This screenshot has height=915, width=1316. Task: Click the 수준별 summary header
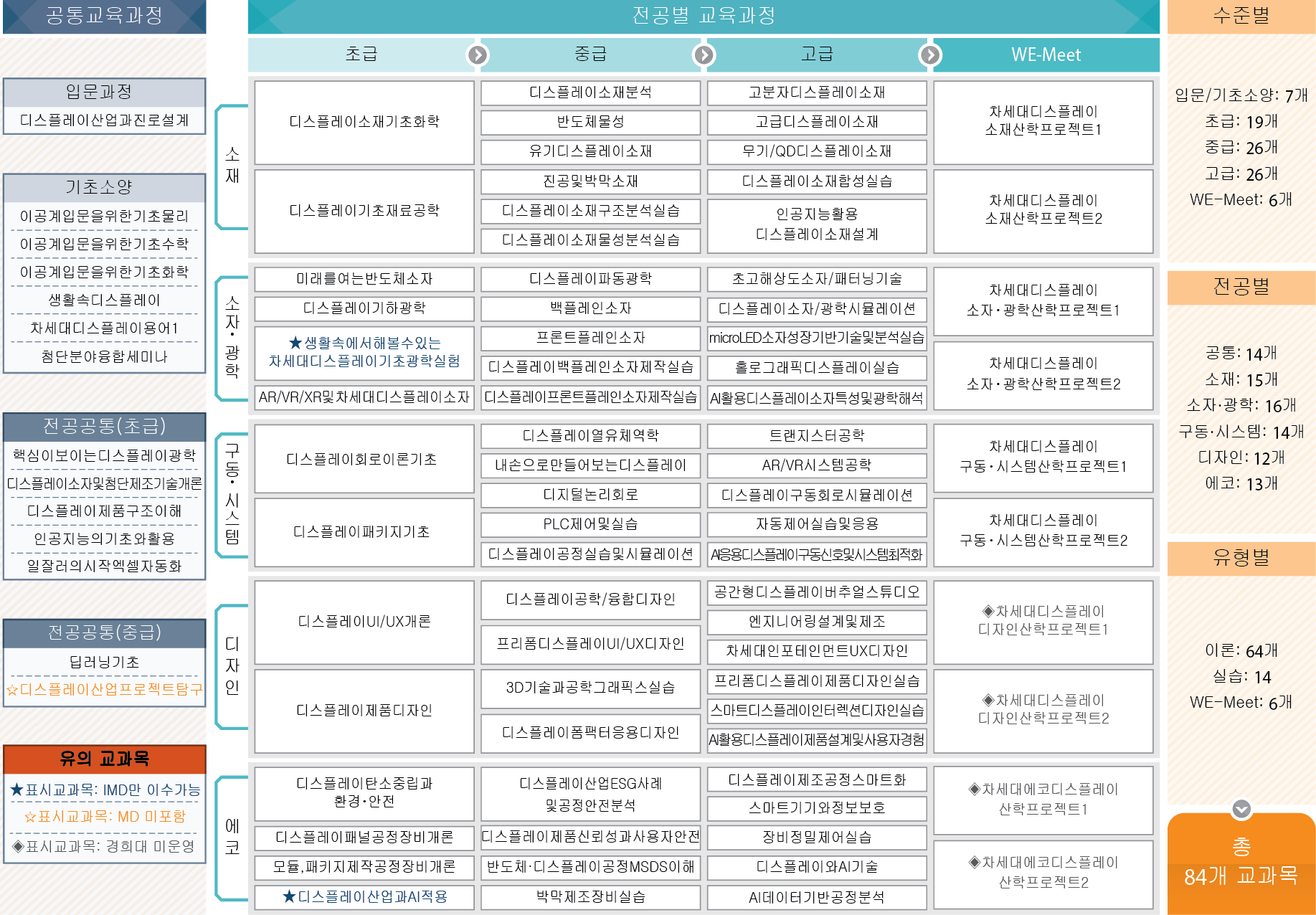(1241, 16)
